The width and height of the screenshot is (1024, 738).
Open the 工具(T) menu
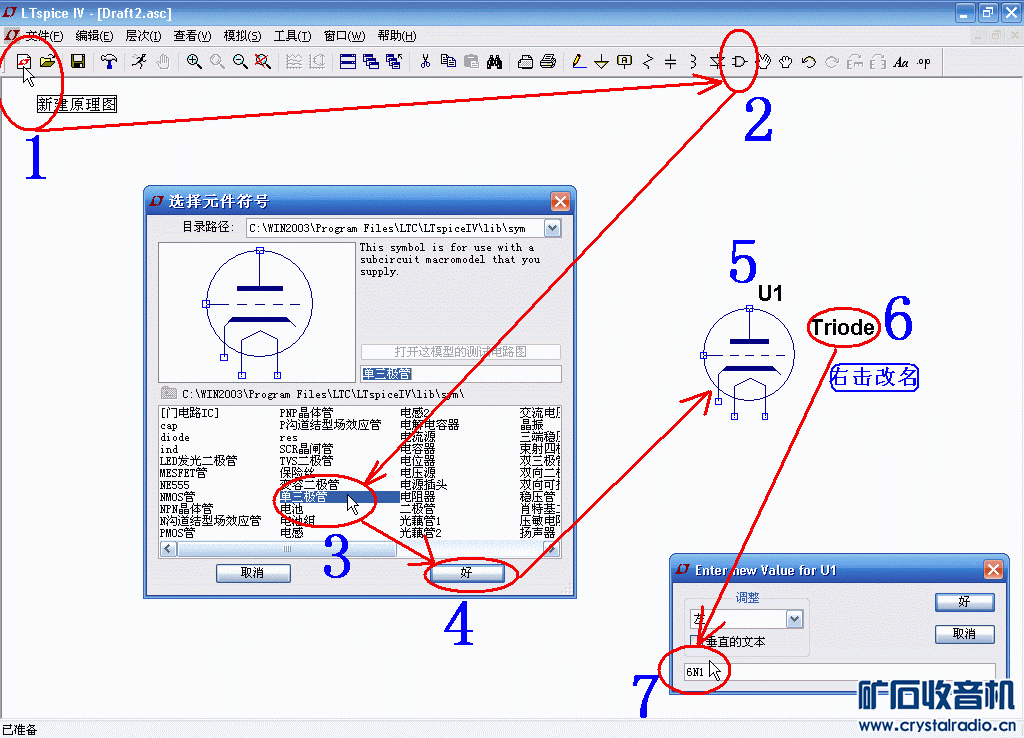pos(292,35)
